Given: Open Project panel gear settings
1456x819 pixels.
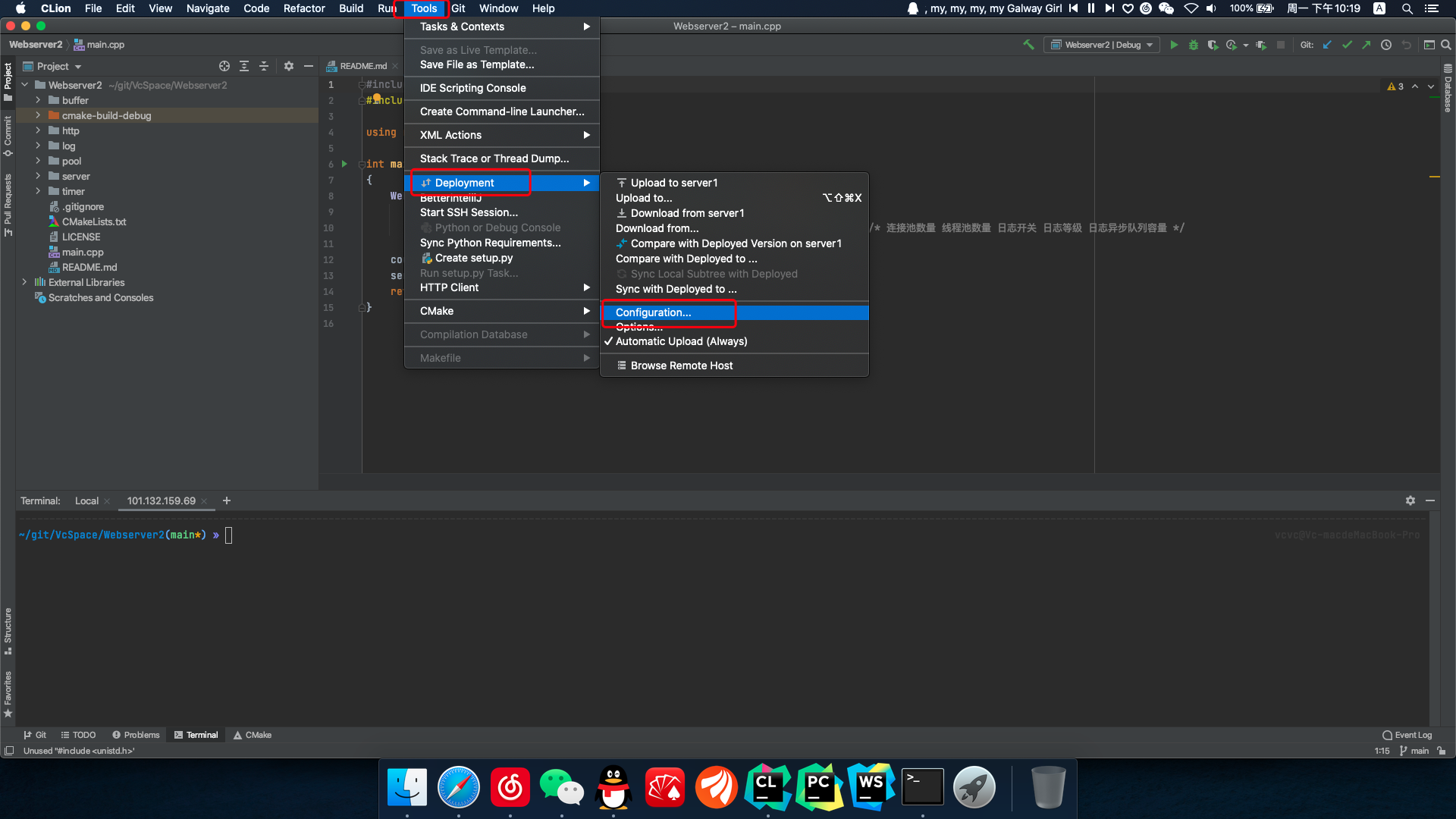Looking at the screenshot, I should coord(289,66).
